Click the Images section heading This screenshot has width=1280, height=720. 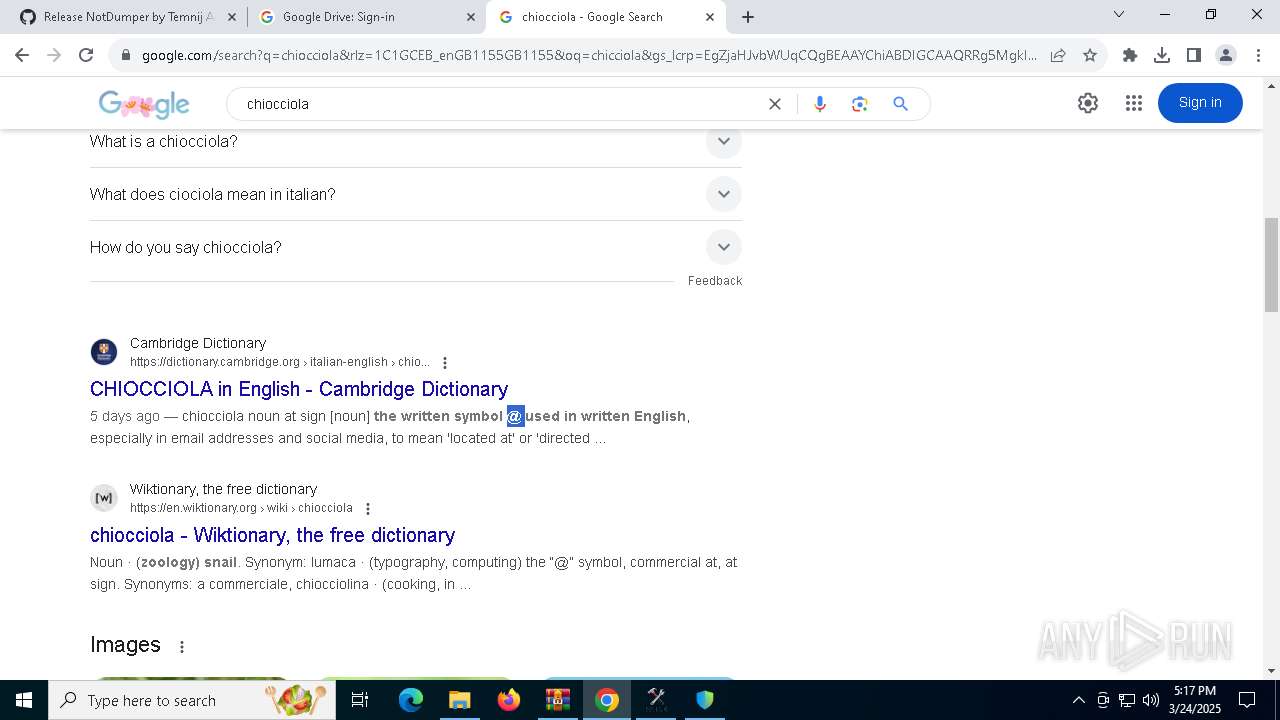click(125, 645)
